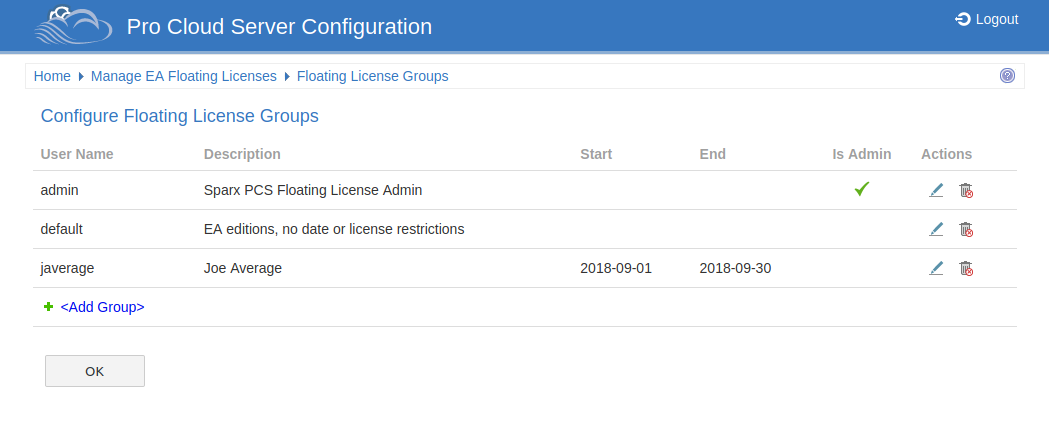Open Manage EA Floating Licenses breadcrumb

pyautogui.click(x=184, y=76)
